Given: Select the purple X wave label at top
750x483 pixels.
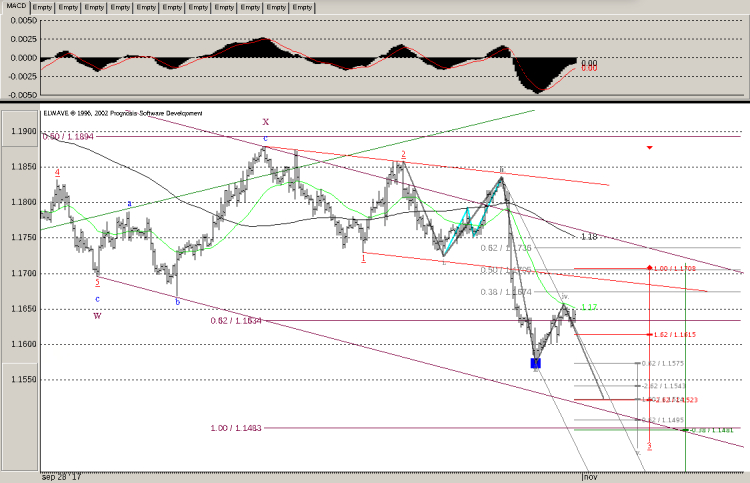Looking at the screenshot, I should [x=266, y=122].
